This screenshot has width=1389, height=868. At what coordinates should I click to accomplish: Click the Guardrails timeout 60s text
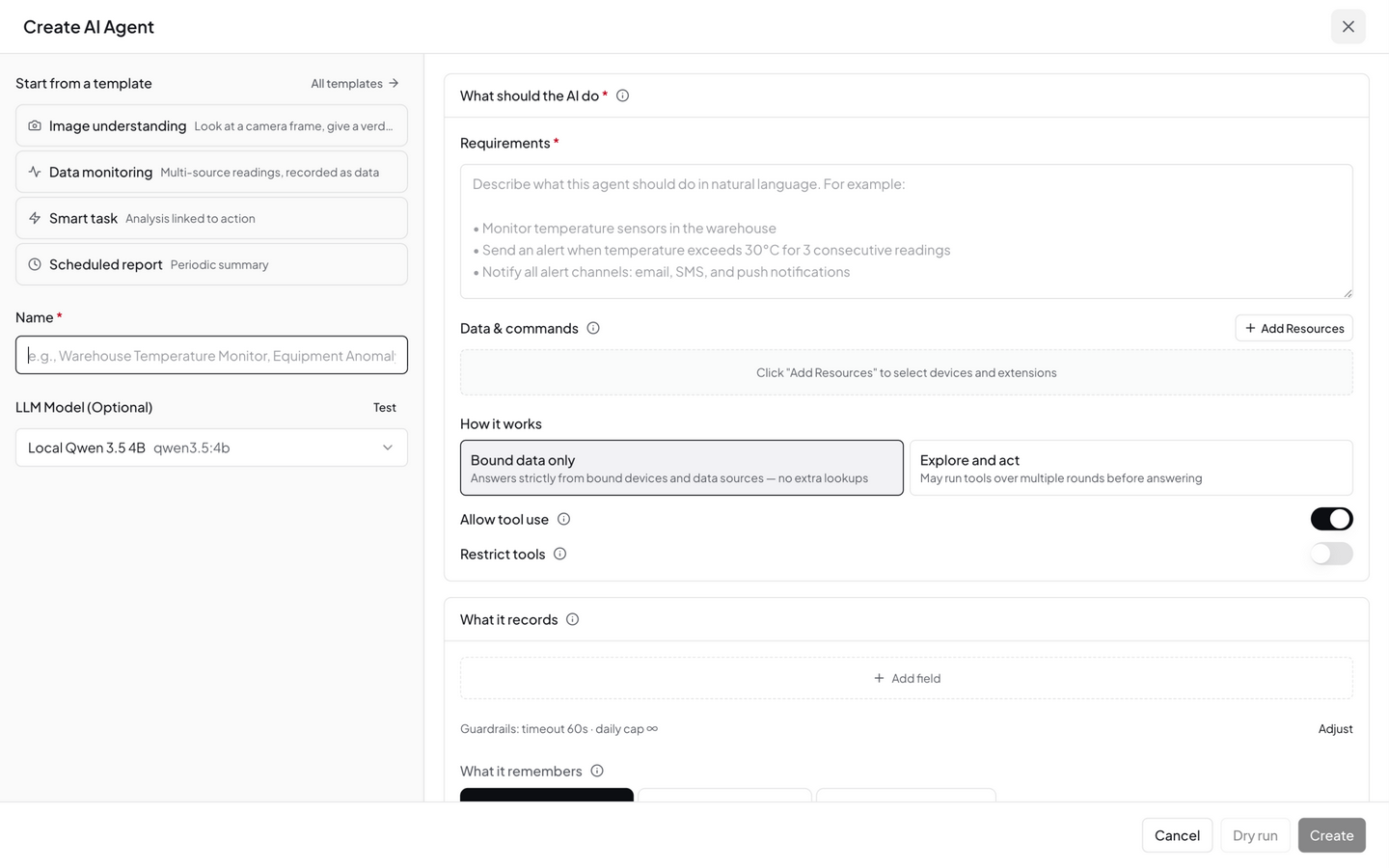pyautogui.click(x=558, y=729)
